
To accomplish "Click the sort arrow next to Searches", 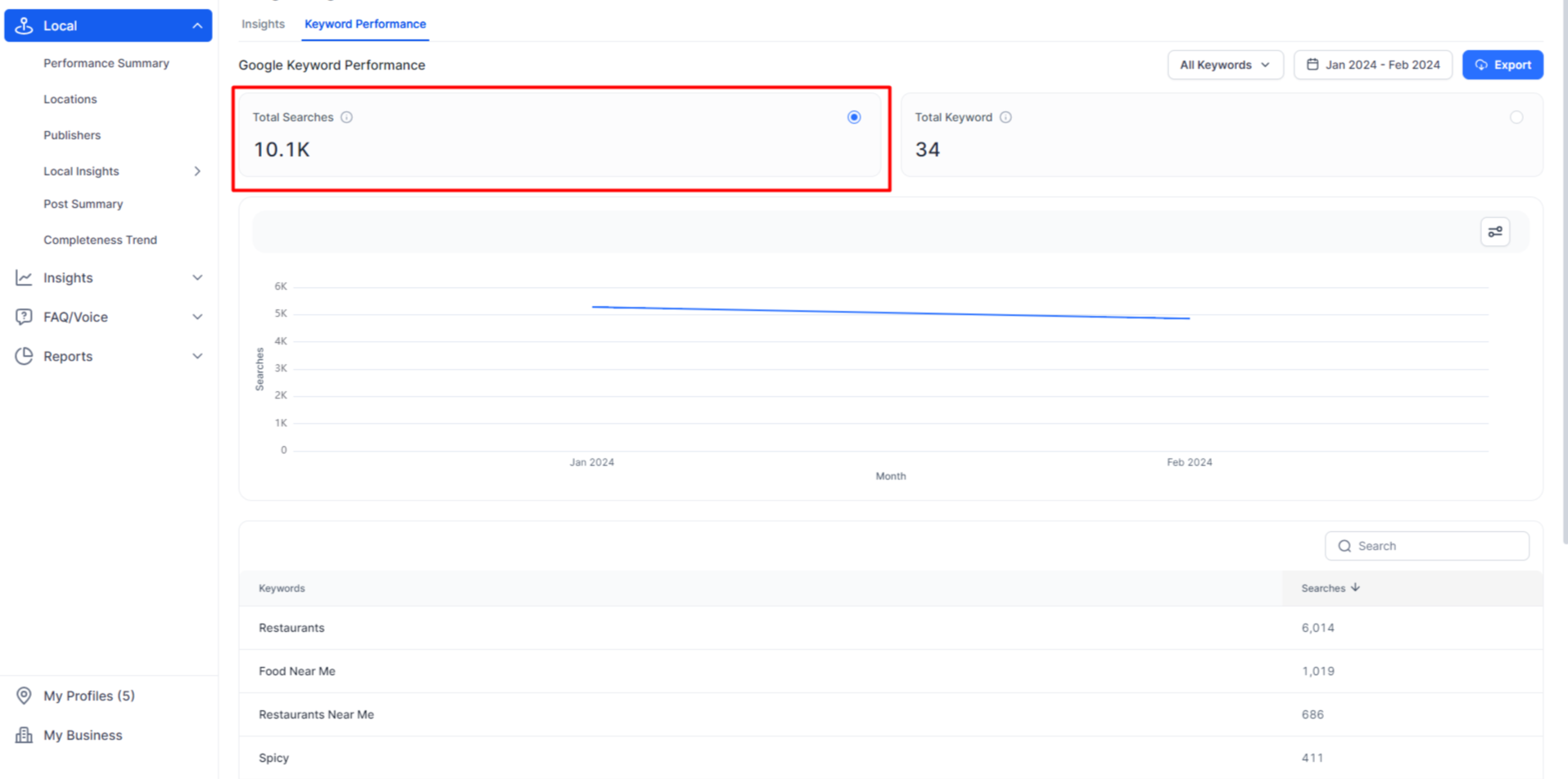I will coord(1356,587).
